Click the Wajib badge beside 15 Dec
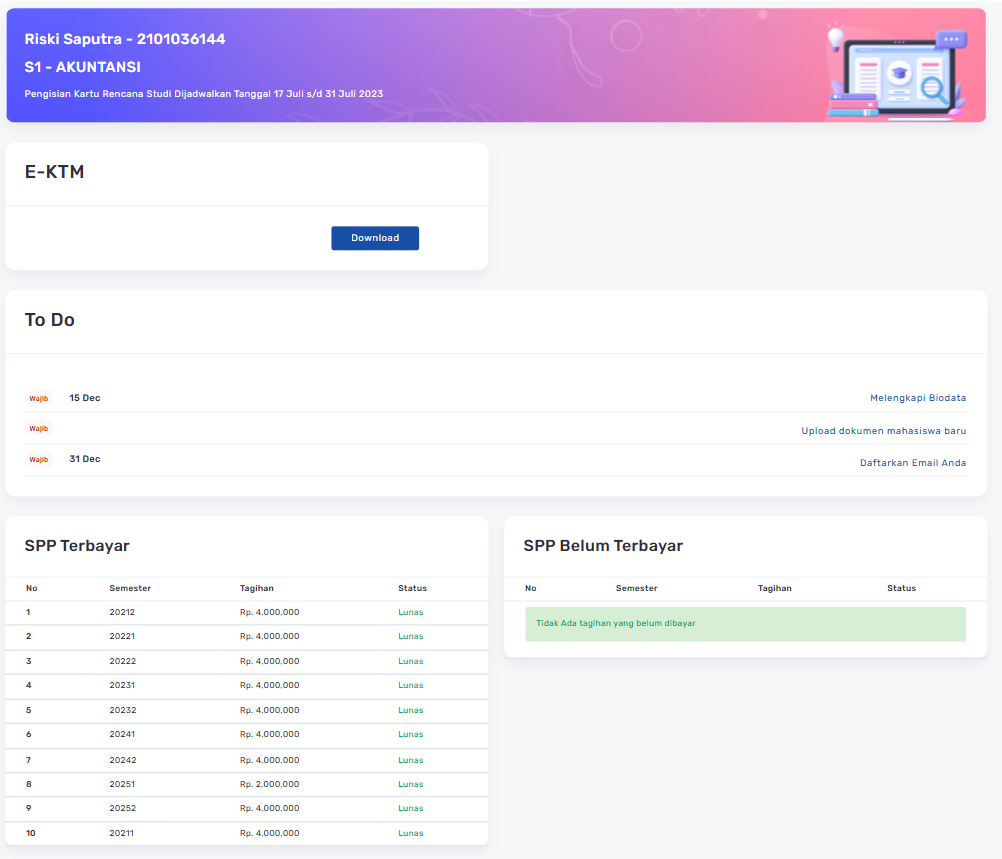Viewport: 1002px width, 859px height. point(38,398)
